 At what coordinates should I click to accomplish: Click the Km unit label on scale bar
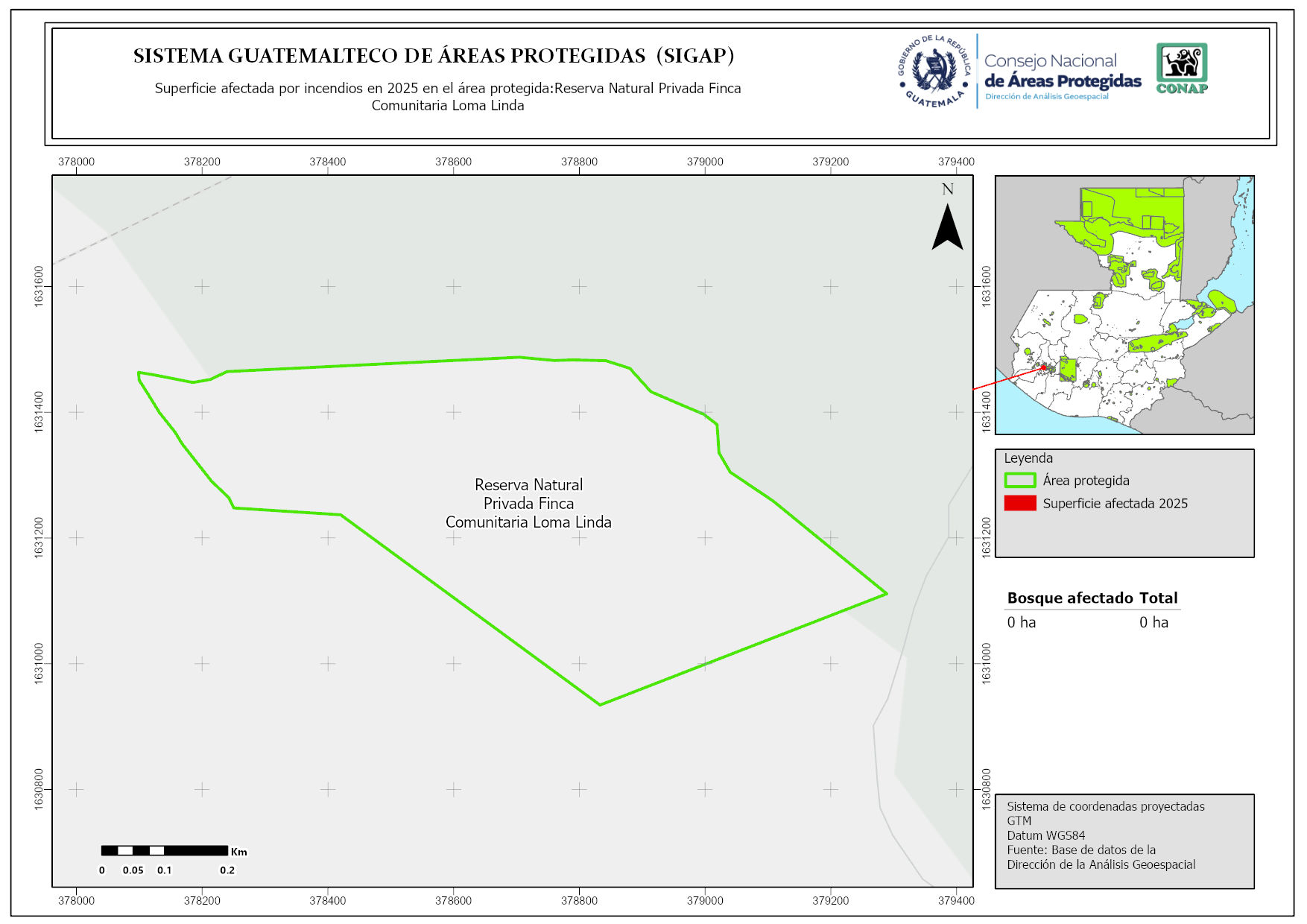[238, 852]
